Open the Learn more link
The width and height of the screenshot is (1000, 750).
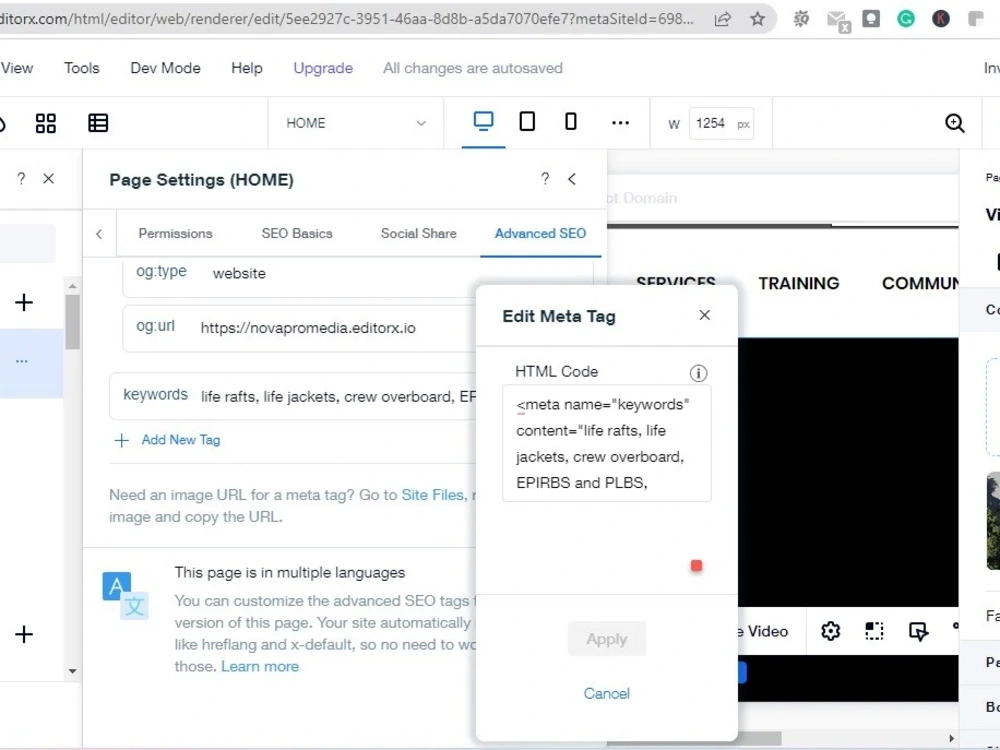pos(260,666)
